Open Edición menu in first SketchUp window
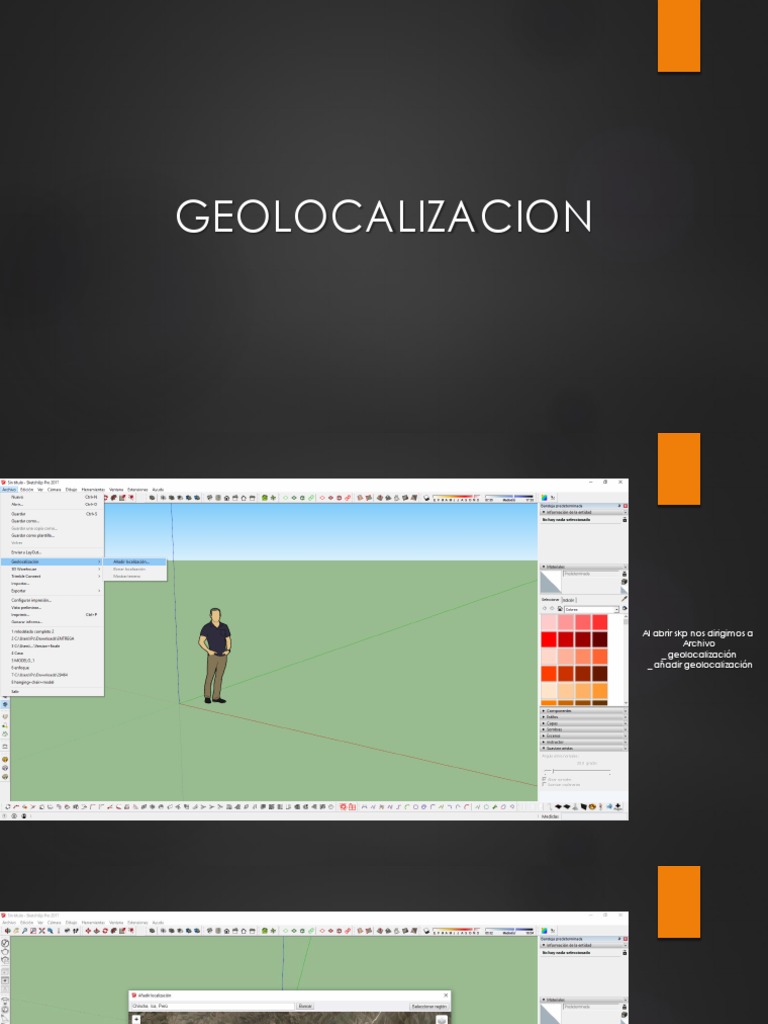This screenshot has height=1024, width=768. click(x=27, y=489)
